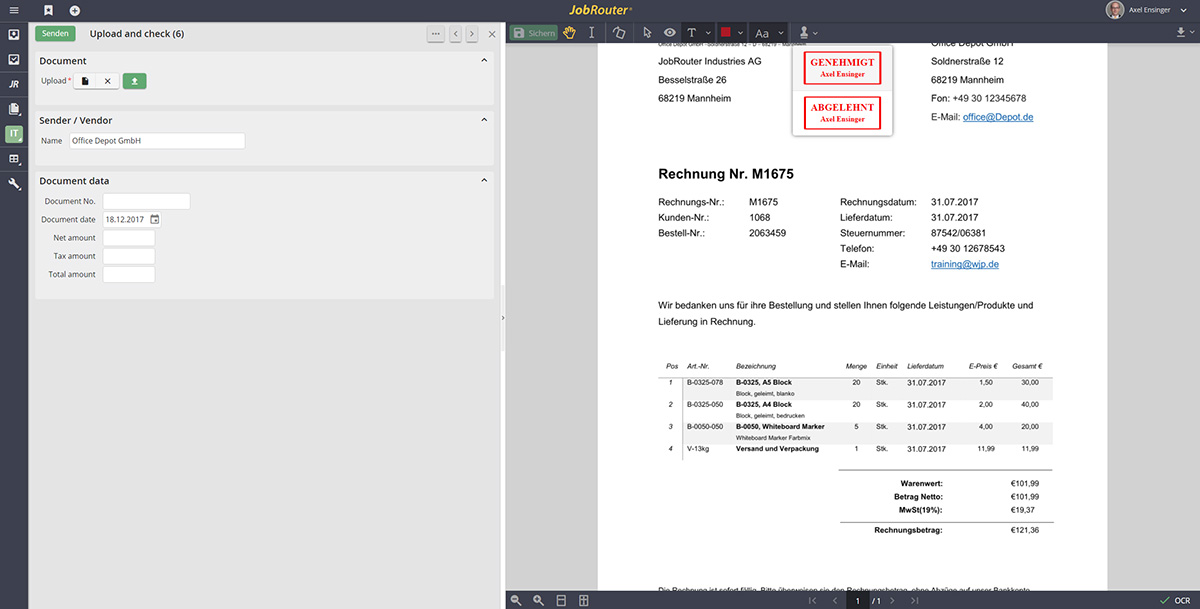
Task: Switch to thumbnail grid view
Action: click(583, 600)
